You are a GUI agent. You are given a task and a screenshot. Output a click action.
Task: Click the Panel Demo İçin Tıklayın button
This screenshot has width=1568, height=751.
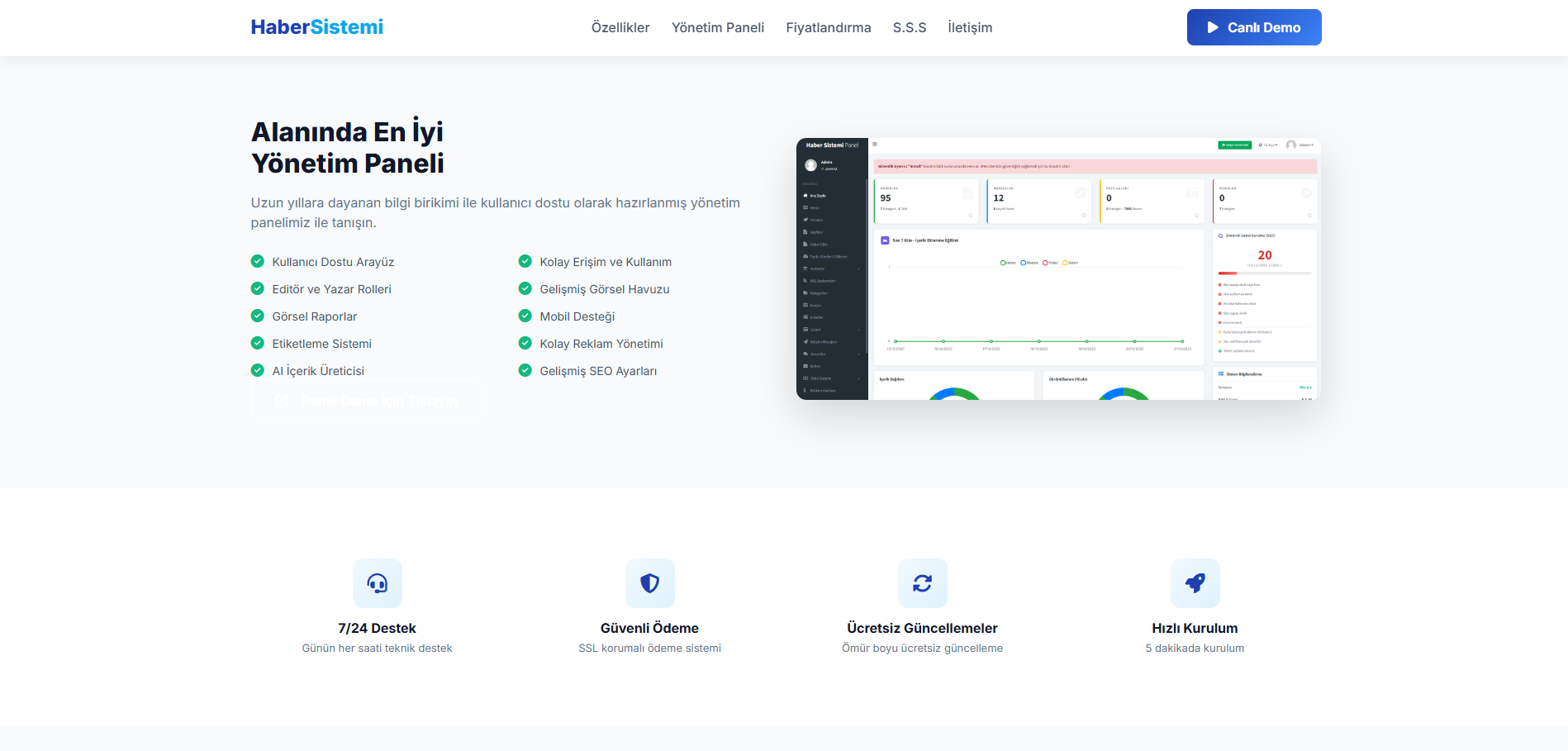tap(366, 402)
